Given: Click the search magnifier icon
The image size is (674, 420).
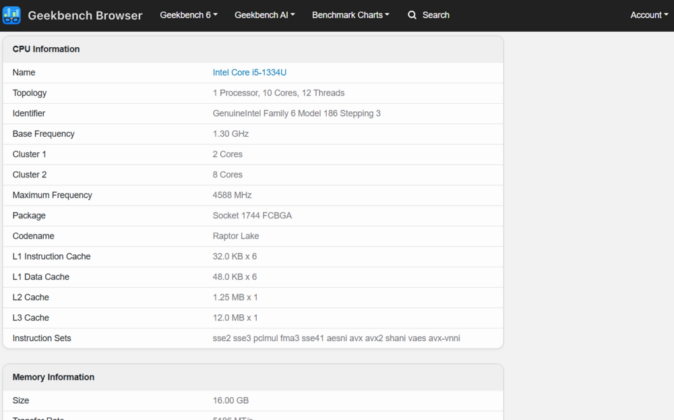Looking at the screenshot, I should click(x=412, y=15).
